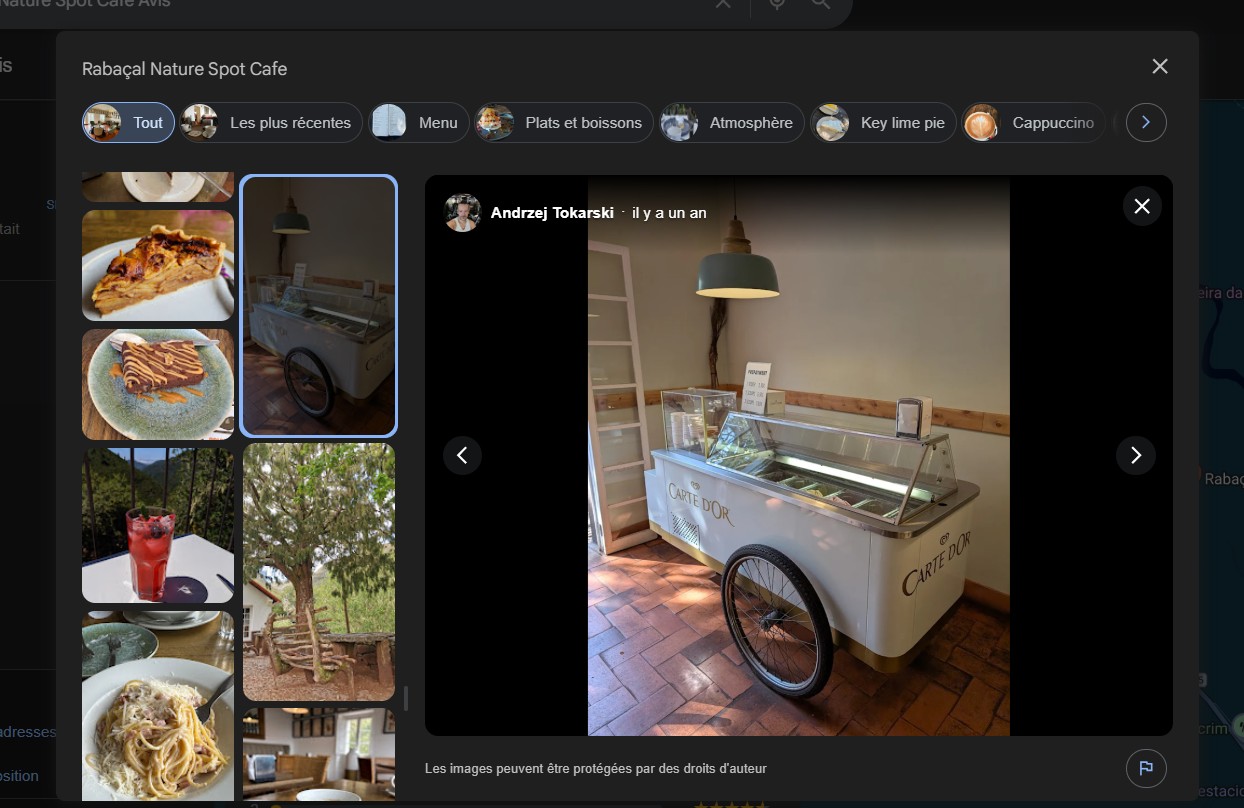The height and width of the screenshot is (808, 1244).
Task: Choose the Cappuccino photo filter
Action: tap(1034, 123)
